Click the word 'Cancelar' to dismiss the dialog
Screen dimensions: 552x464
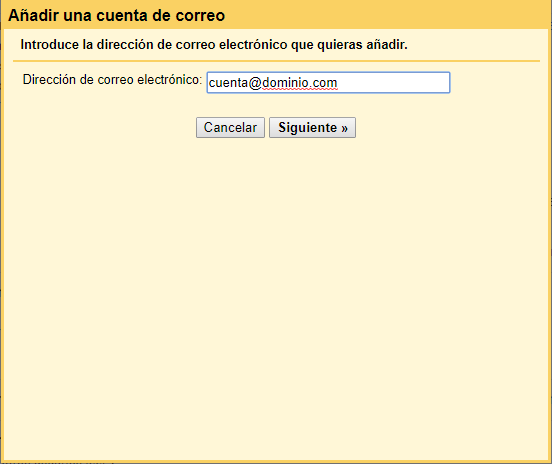click(230, 127)
